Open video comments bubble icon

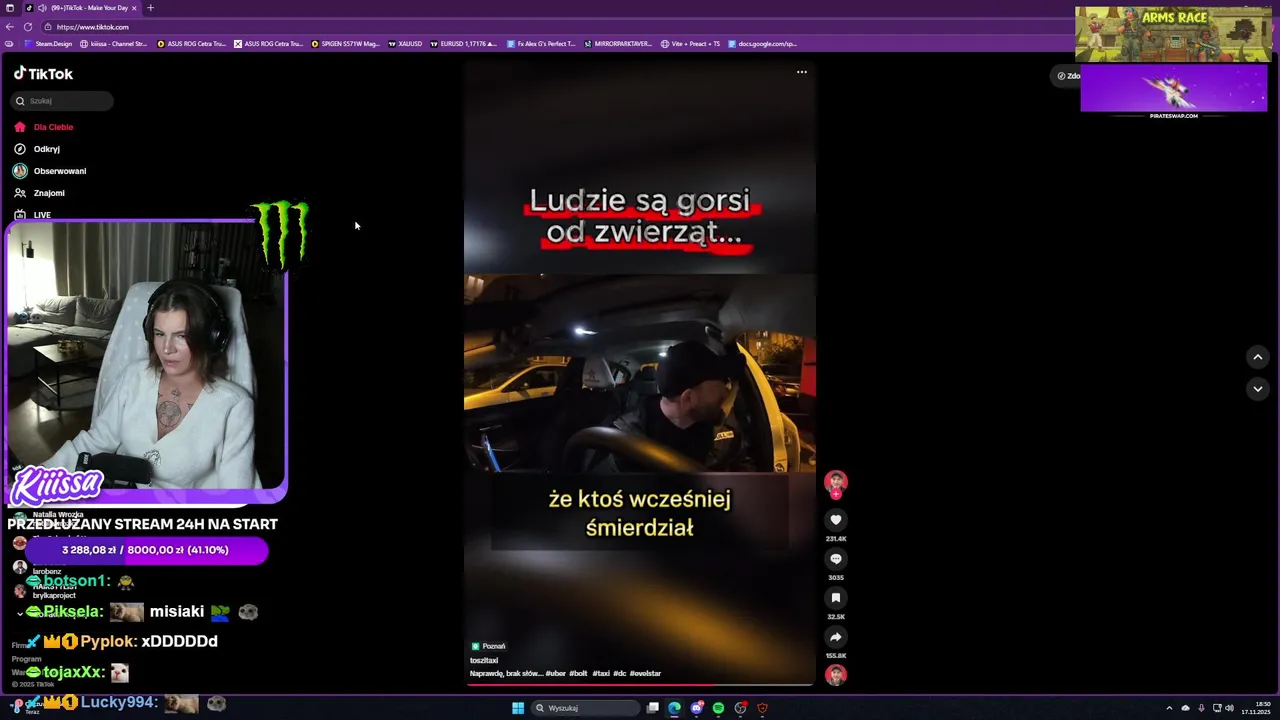click(836, 559)
